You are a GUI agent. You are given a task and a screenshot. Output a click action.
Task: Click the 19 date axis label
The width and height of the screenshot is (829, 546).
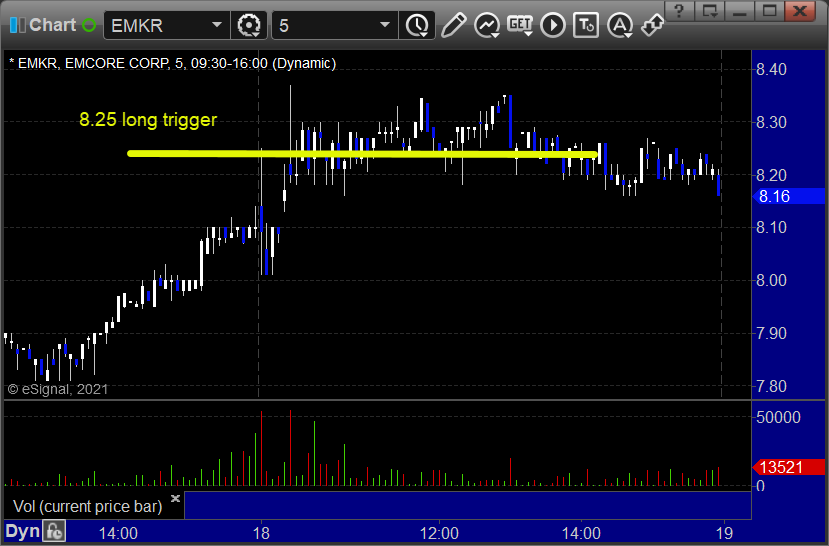click(x=724, y=533)
